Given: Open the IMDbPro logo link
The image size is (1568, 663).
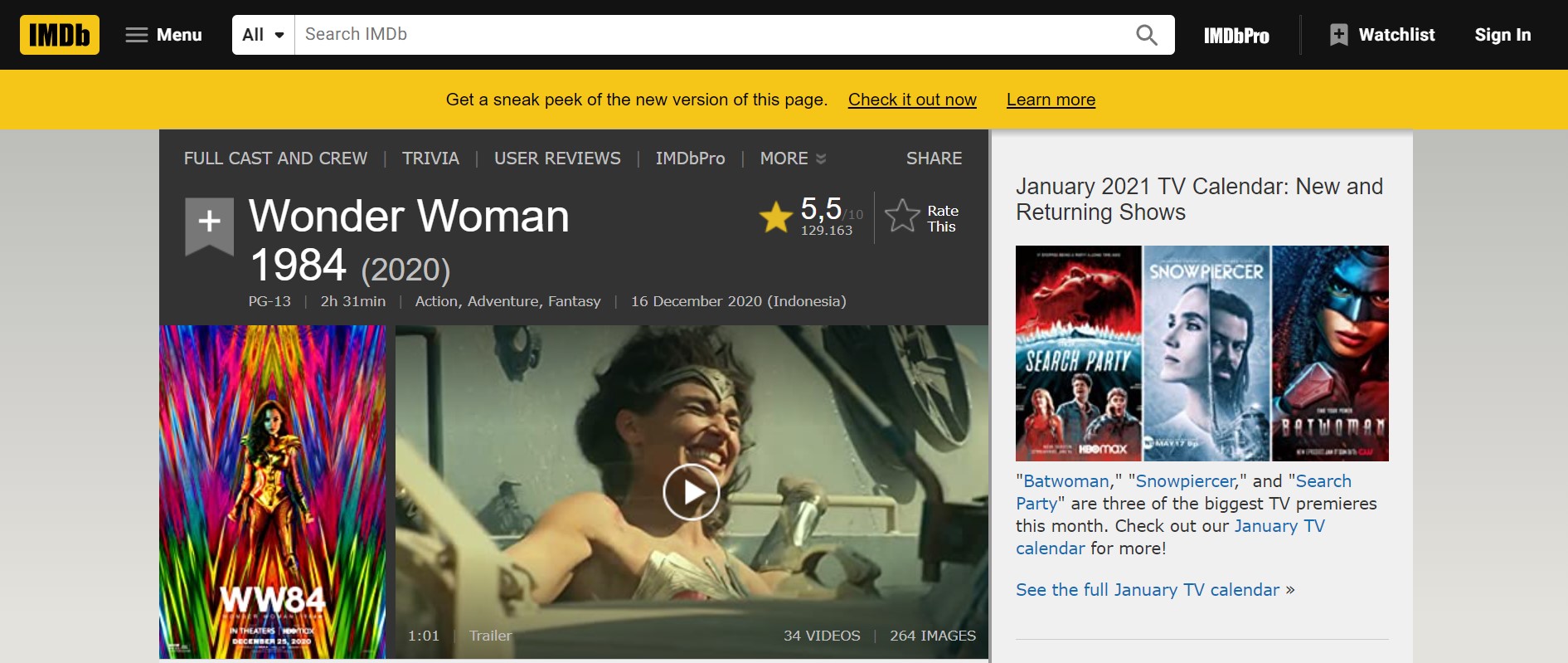Looking at the screenshot, I should (1236, 35).
